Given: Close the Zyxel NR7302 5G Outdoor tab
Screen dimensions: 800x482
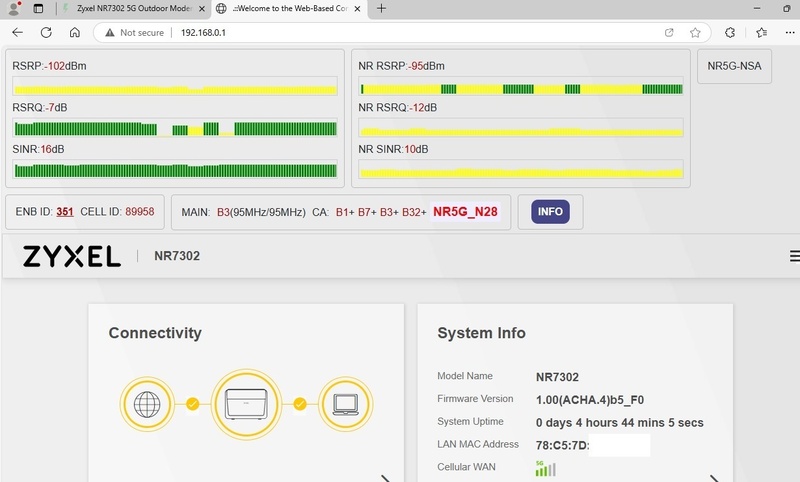Looking at the screenshot, I should coord(202,9).
